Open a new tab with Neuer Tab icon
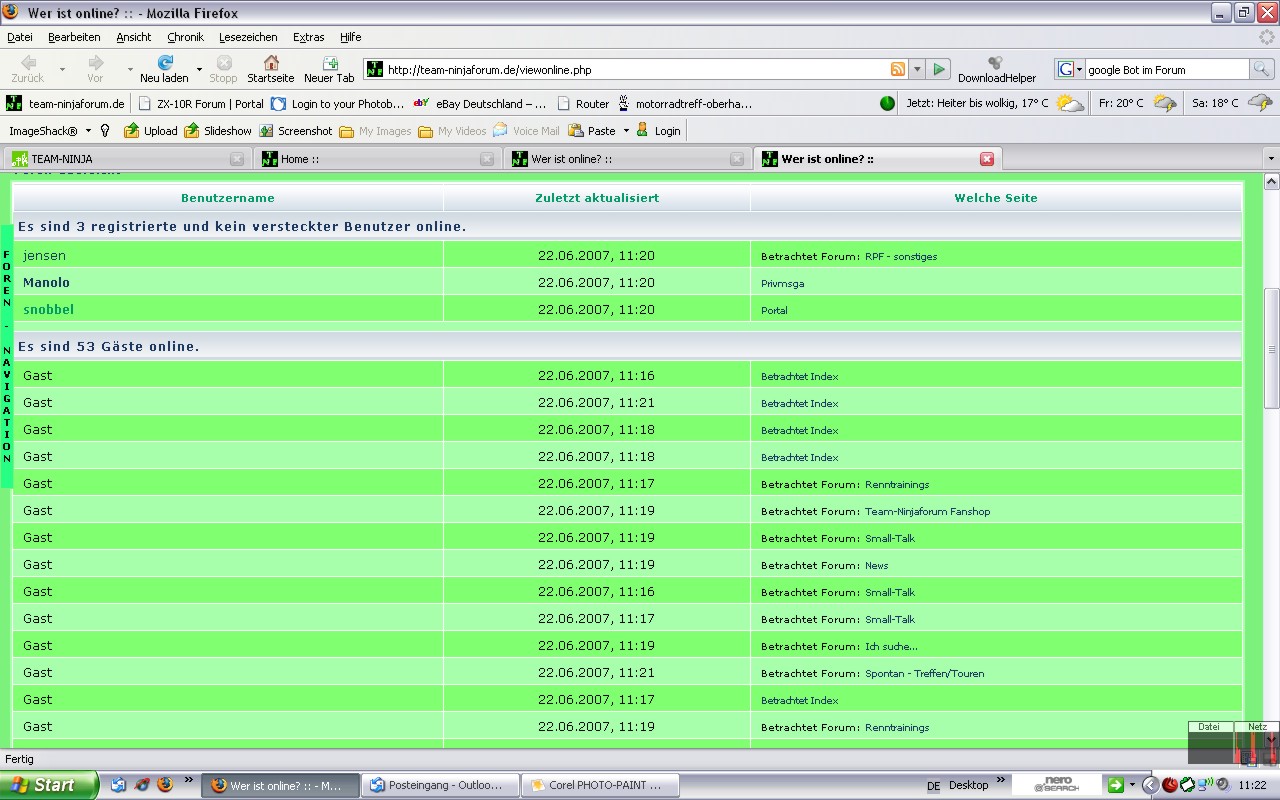This screenshot has width=1280, height=800. click(x=329, y=63)
